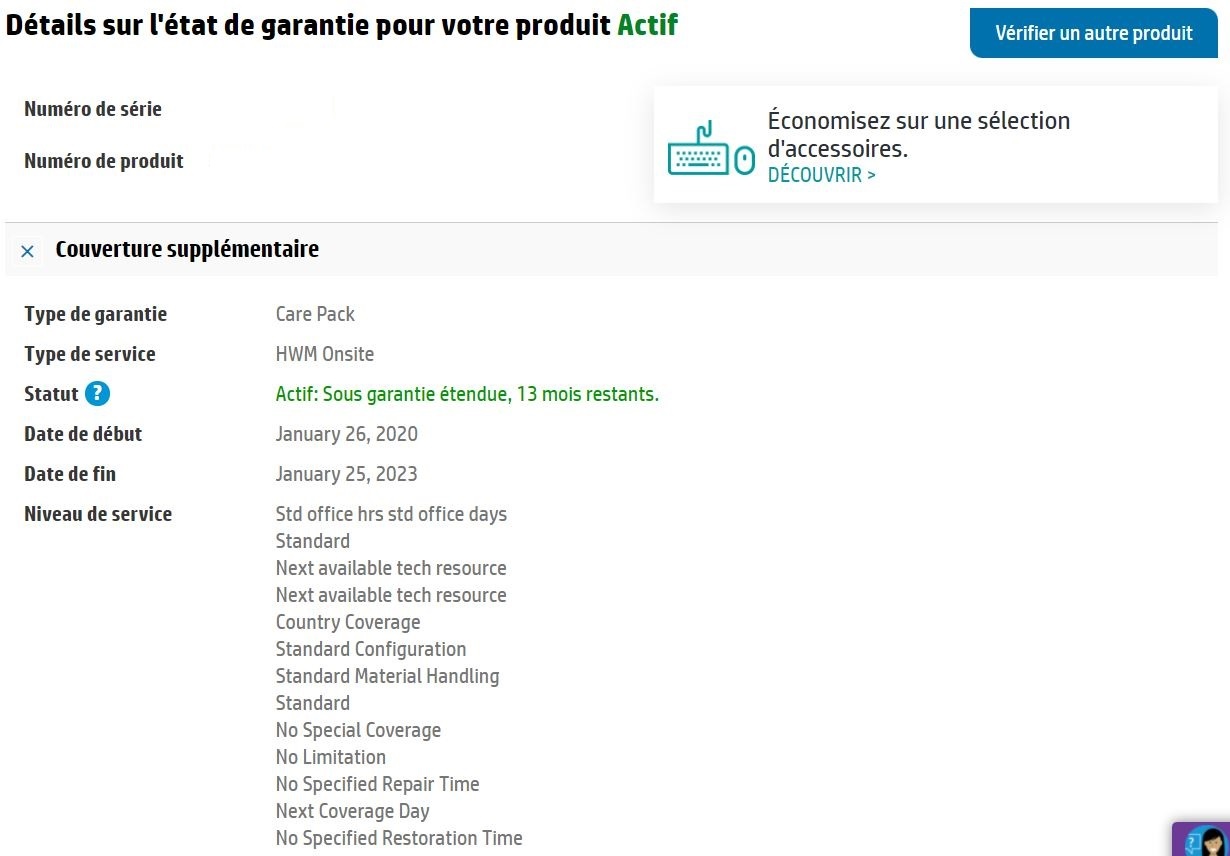Screen dimensions: 1230x856
Task: Click the end date January 25, 2023
Action: [346, 474]
